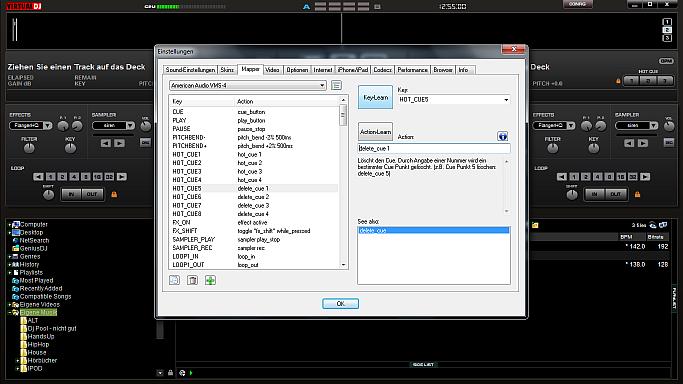The width and height of the screenshot is (683, 384).
Task: Click the mapping list scrollbar up arrow
Action: (343, 100)
